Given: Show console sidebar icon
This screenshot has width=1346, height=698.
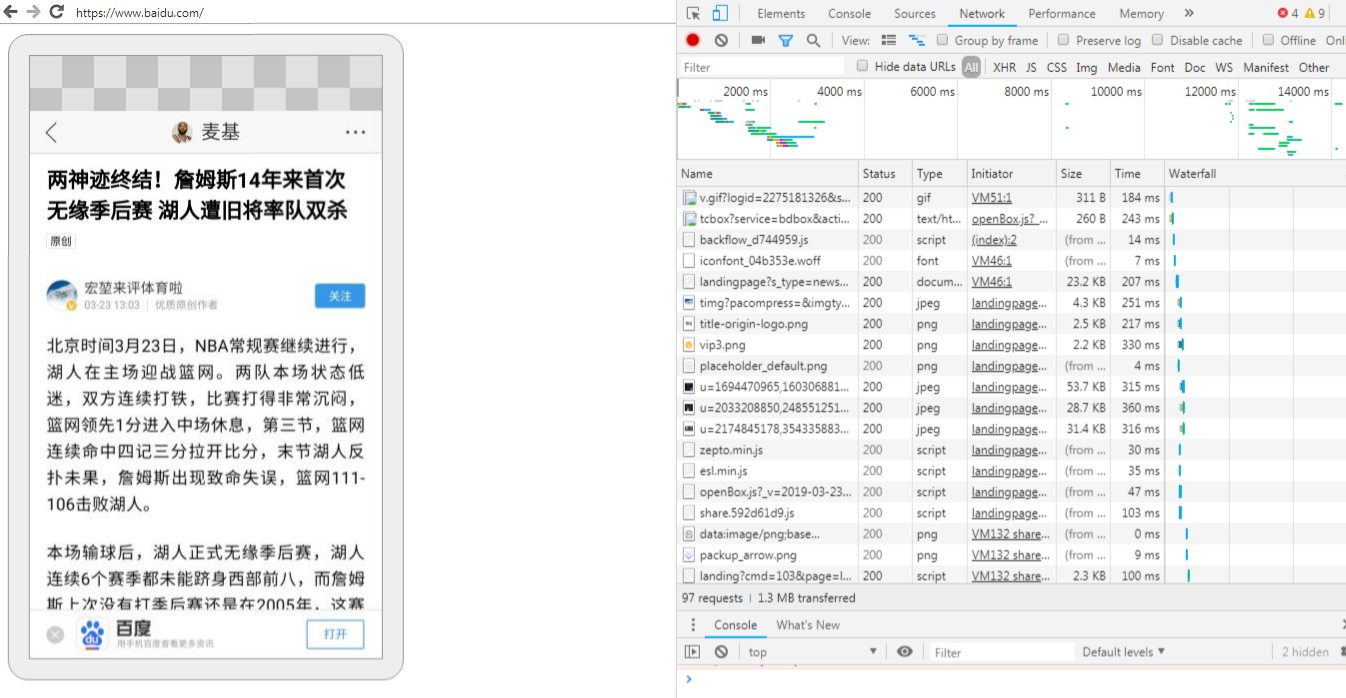Looking at the screenshot, I should point(692,652).
